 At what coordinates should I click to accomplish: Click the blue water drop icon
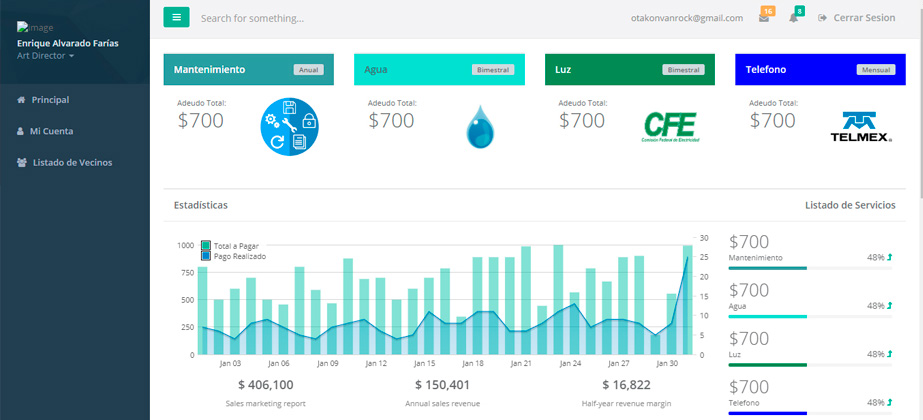click(480, 128)
